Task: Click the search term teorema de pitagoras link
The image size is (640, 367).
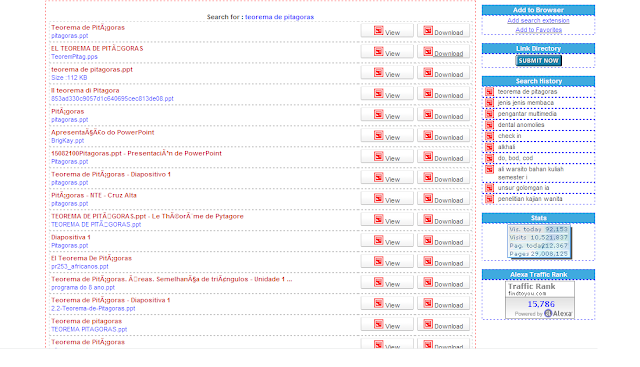Action: [x=280, y=17]
